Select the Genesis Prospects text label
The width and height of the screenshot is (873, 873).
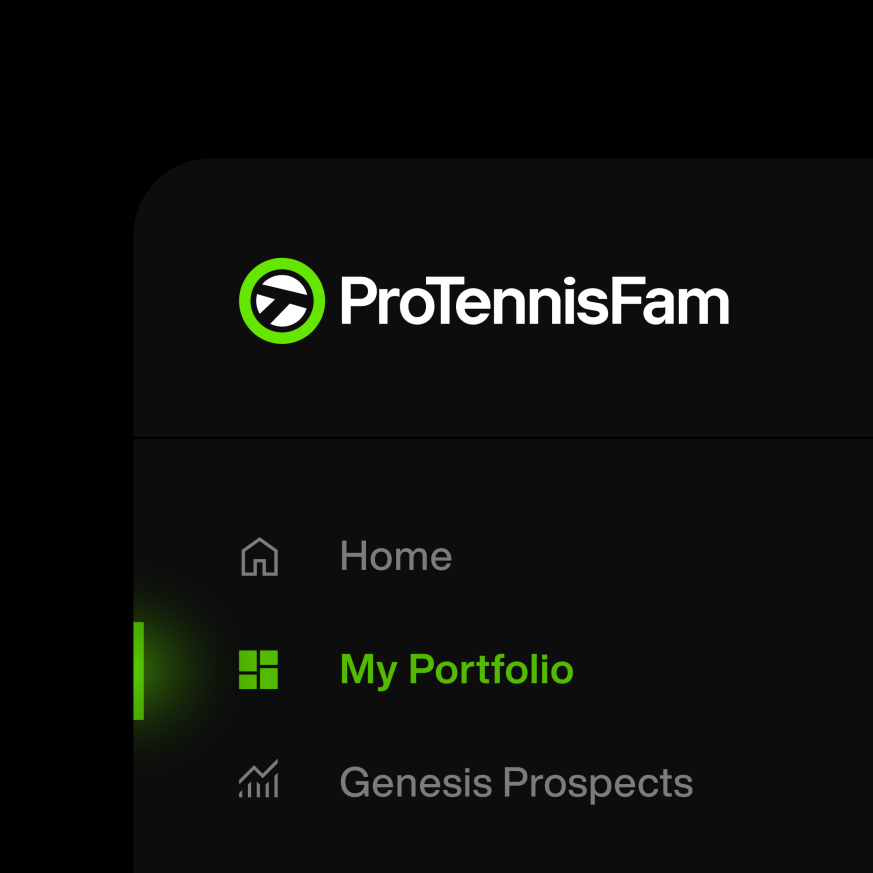coord(515,782)
